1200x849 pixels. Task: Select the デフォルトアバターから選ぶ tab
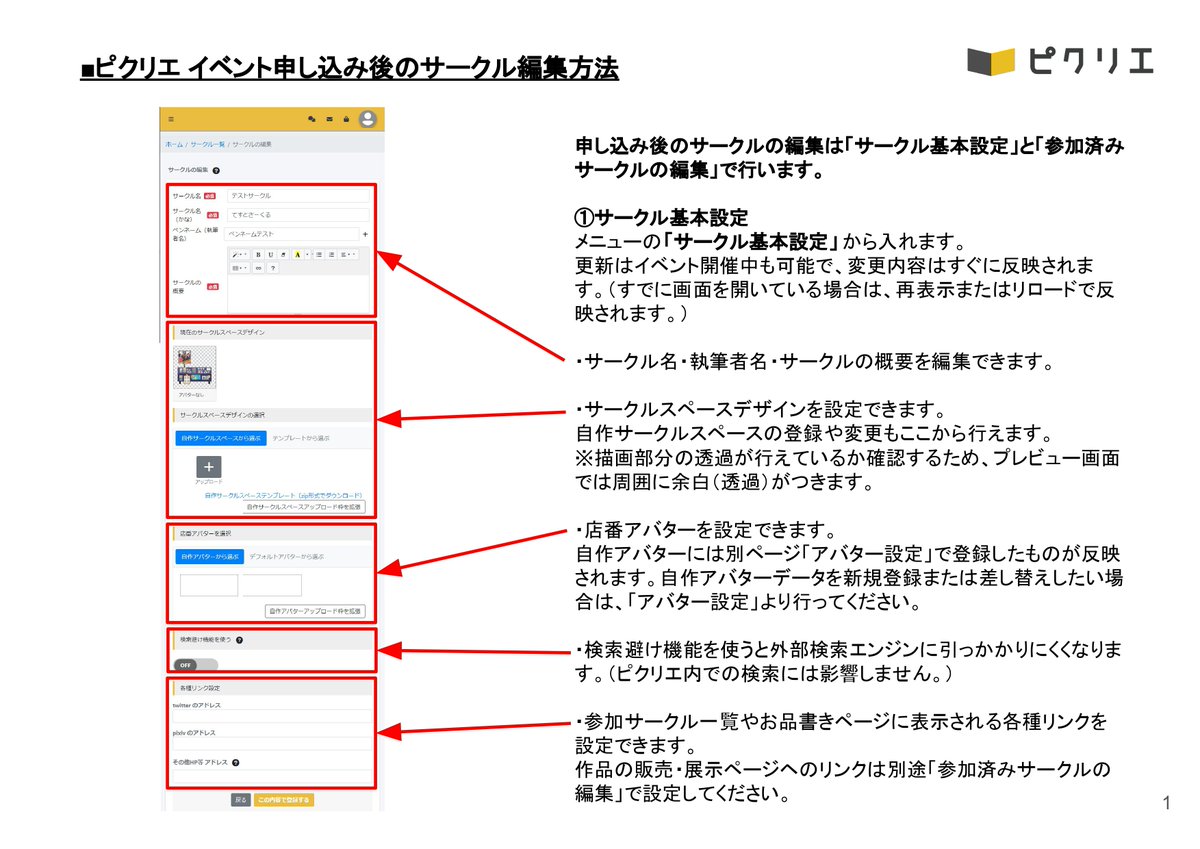285,555
